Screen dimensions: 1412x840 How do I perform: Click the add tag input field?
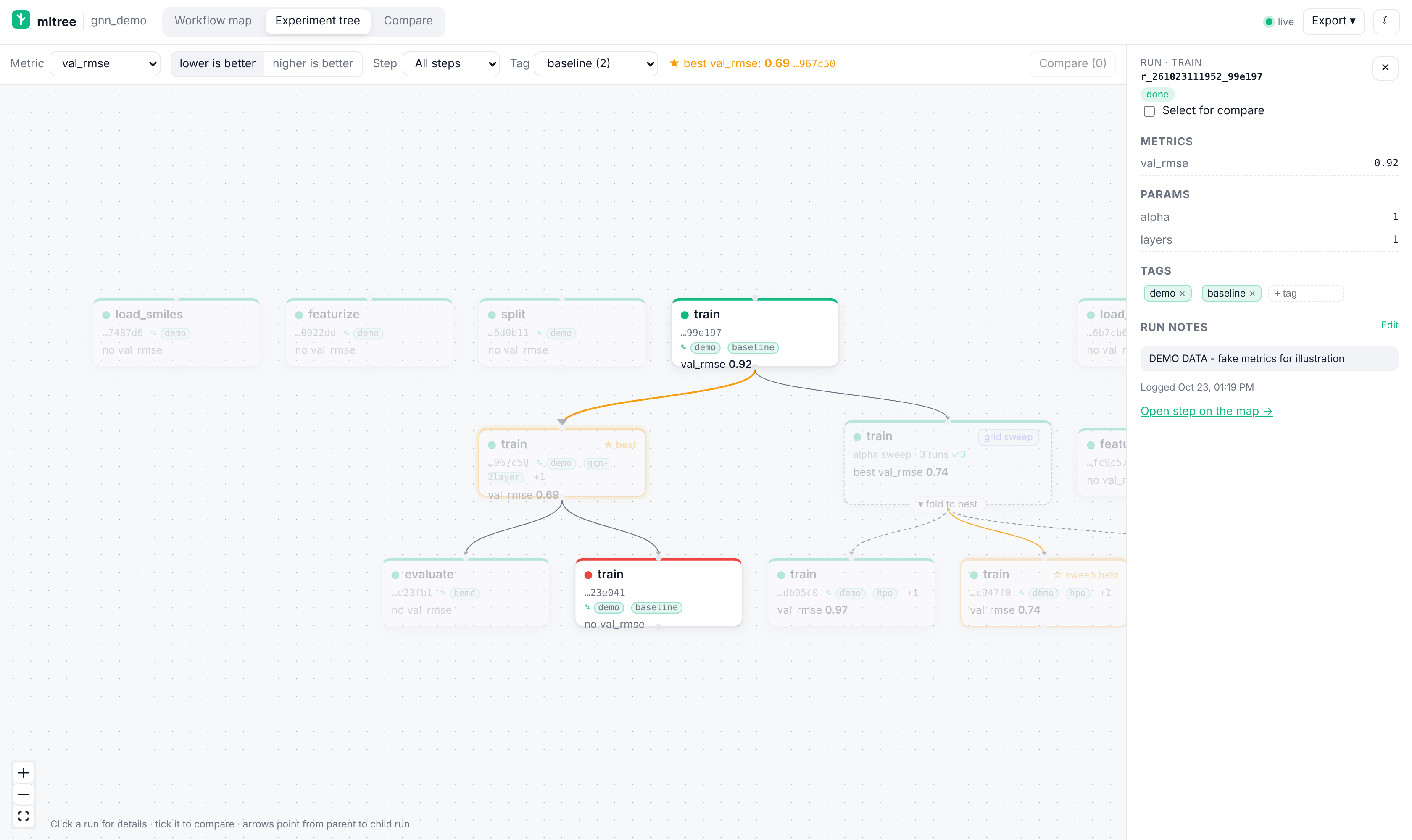[1306, 293]
